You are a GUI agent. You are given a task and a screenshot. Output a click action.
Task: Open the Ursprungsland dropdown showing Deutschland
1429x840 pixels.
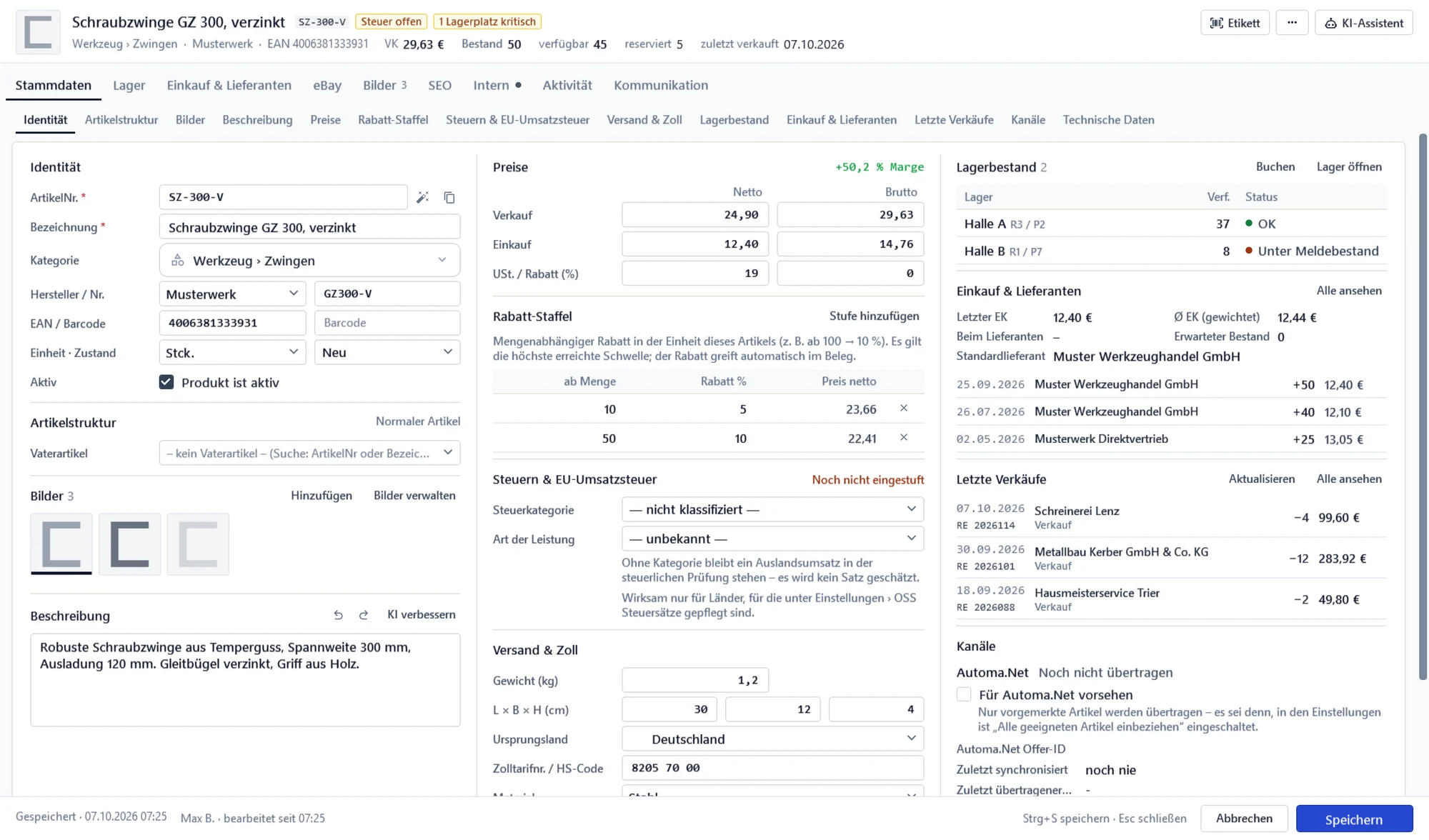point(772,739)
